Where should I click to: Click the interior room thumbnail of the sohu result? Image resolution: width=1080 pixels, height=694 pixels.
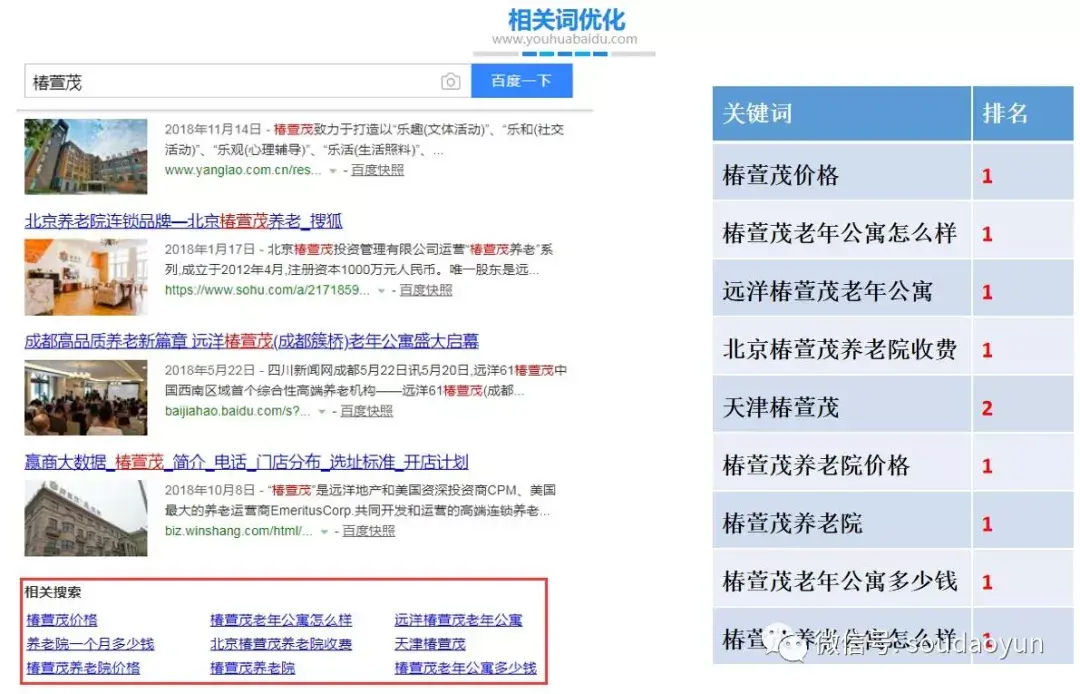point(85,277)
